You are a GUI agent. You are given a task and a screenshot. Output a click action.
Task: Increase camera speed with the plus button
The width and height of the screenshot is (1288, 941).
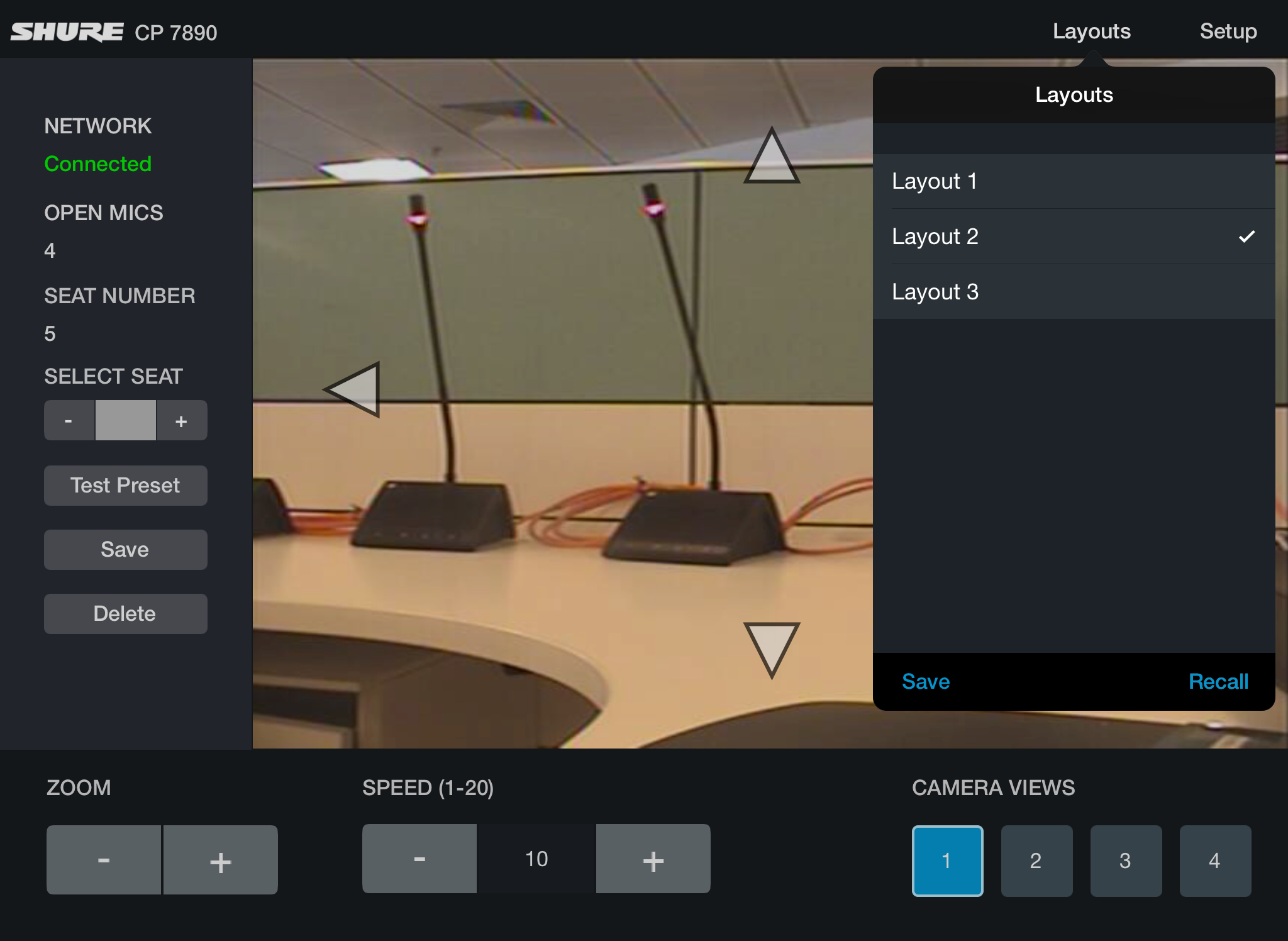point(653,859)
